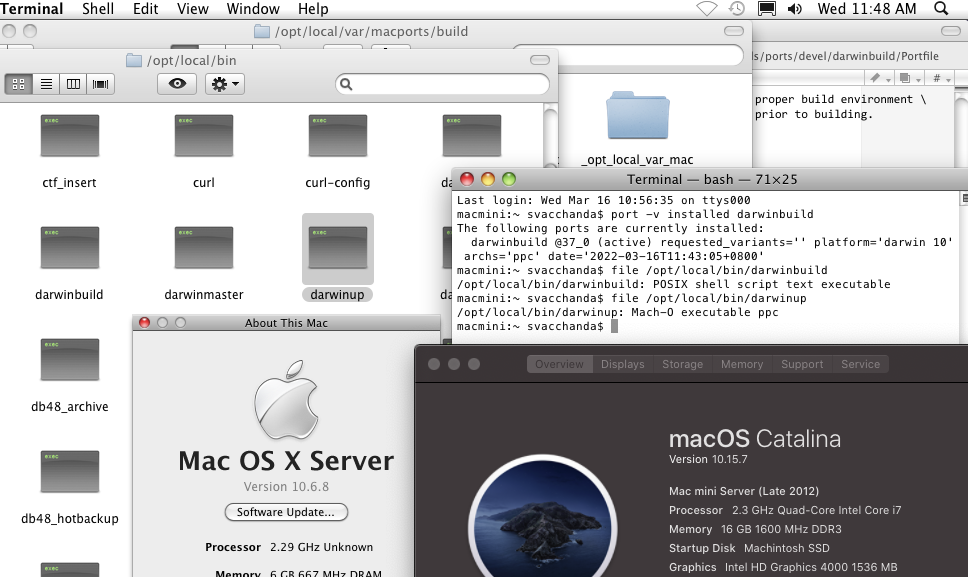Click the Apple logo in About This Mac
The image size is (968, 577).
[x=286, y=400]
